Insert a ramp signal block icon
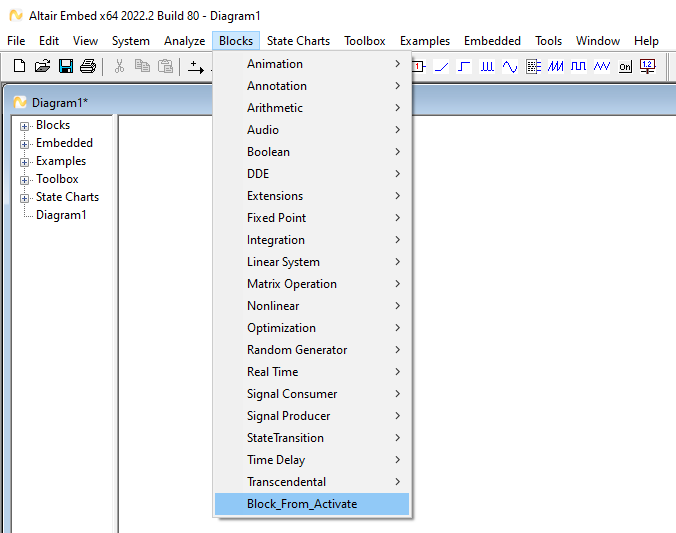676x533 pixels. 441,66
